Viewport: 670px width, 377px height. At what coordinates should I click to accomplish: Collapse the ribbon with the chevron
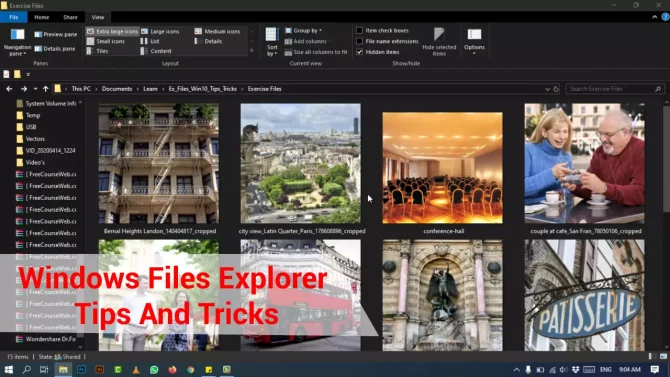654,17
